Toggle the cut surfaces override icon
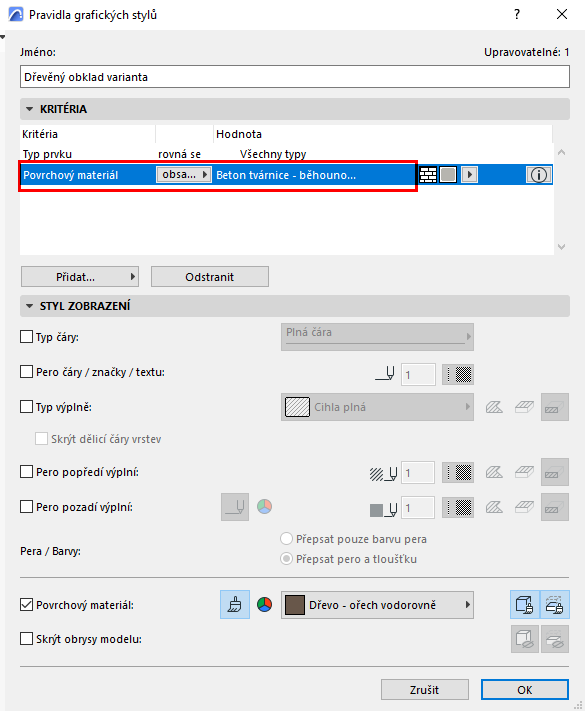585x711 pixels. click(555, 604)
